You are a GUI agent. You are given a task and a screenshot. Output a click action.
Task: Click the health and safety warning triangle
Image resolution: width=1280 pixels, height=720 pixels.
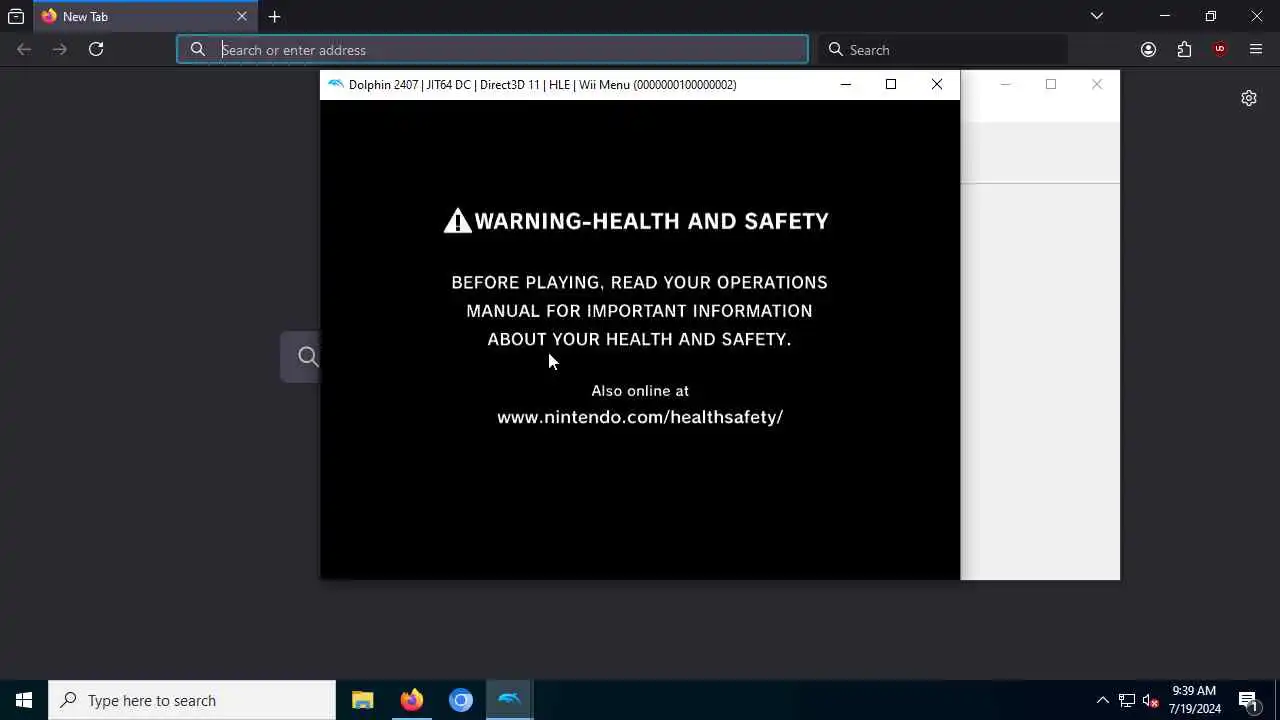tap(458, 221)
